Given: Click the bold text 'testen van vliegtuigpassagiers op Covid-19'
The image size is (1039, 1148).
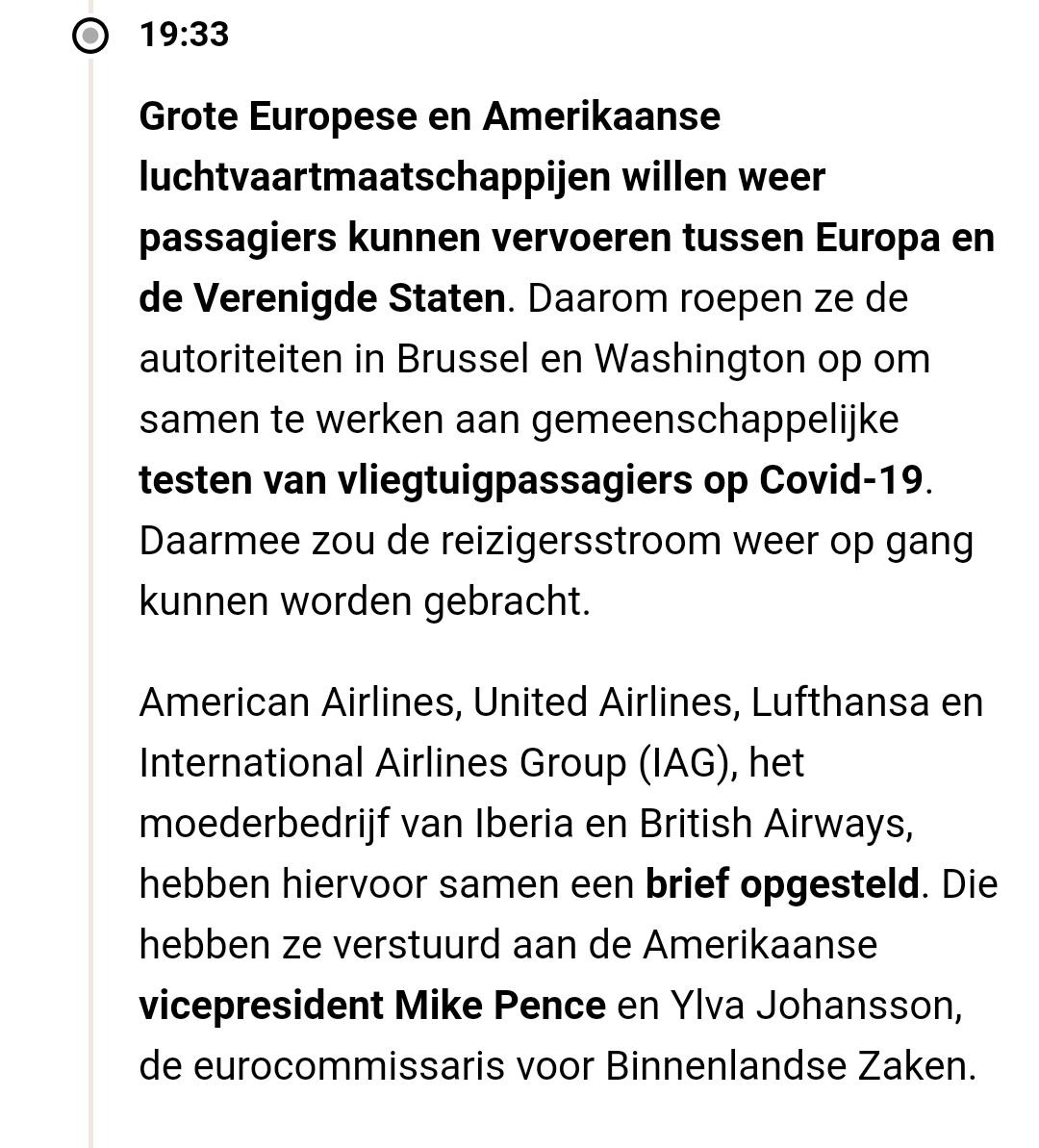Looking at the screenshot, I should tap(531, 480).
